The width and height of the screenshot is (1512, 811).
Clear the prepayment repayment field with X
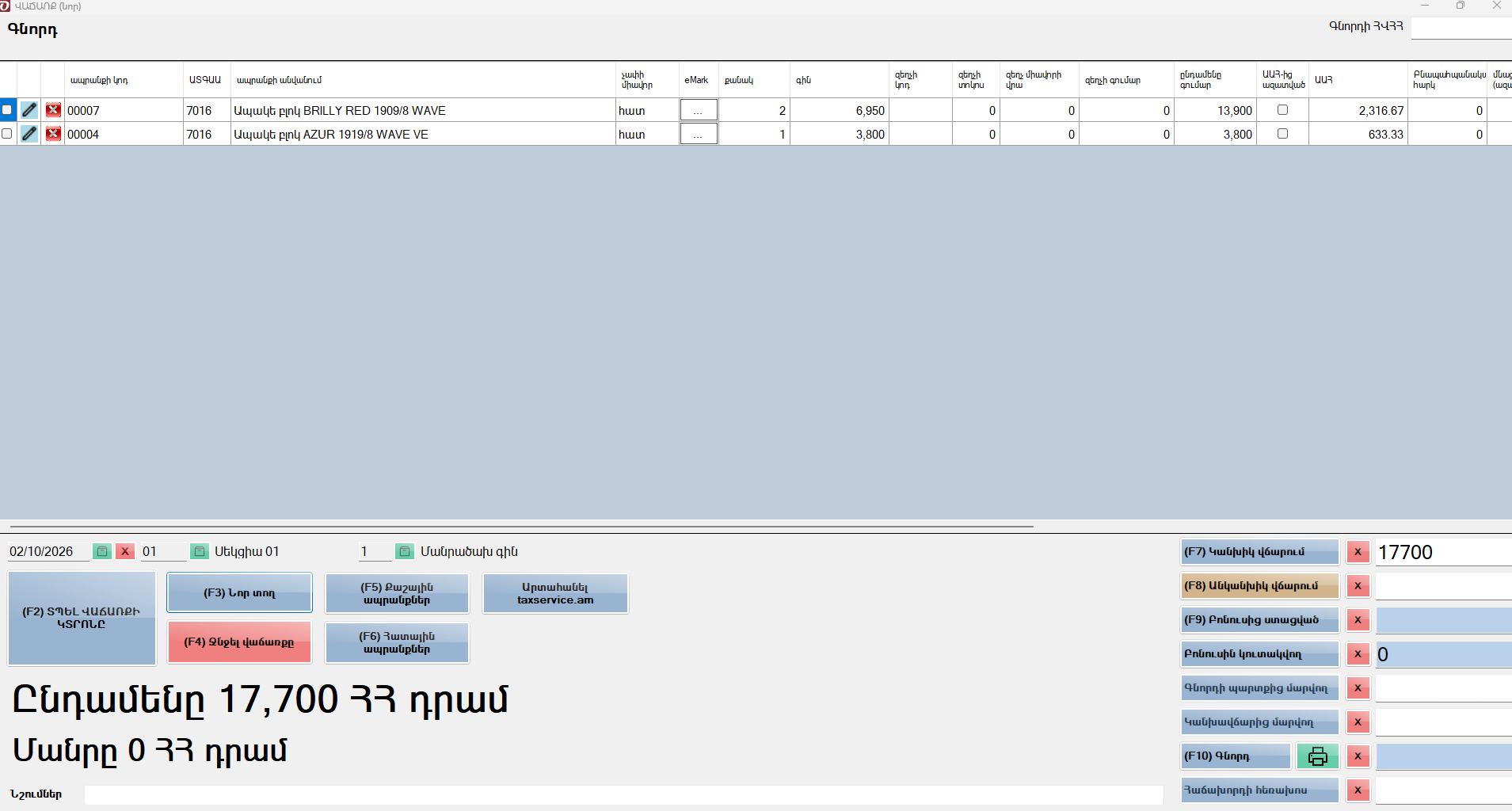(x=1358, y=722)
